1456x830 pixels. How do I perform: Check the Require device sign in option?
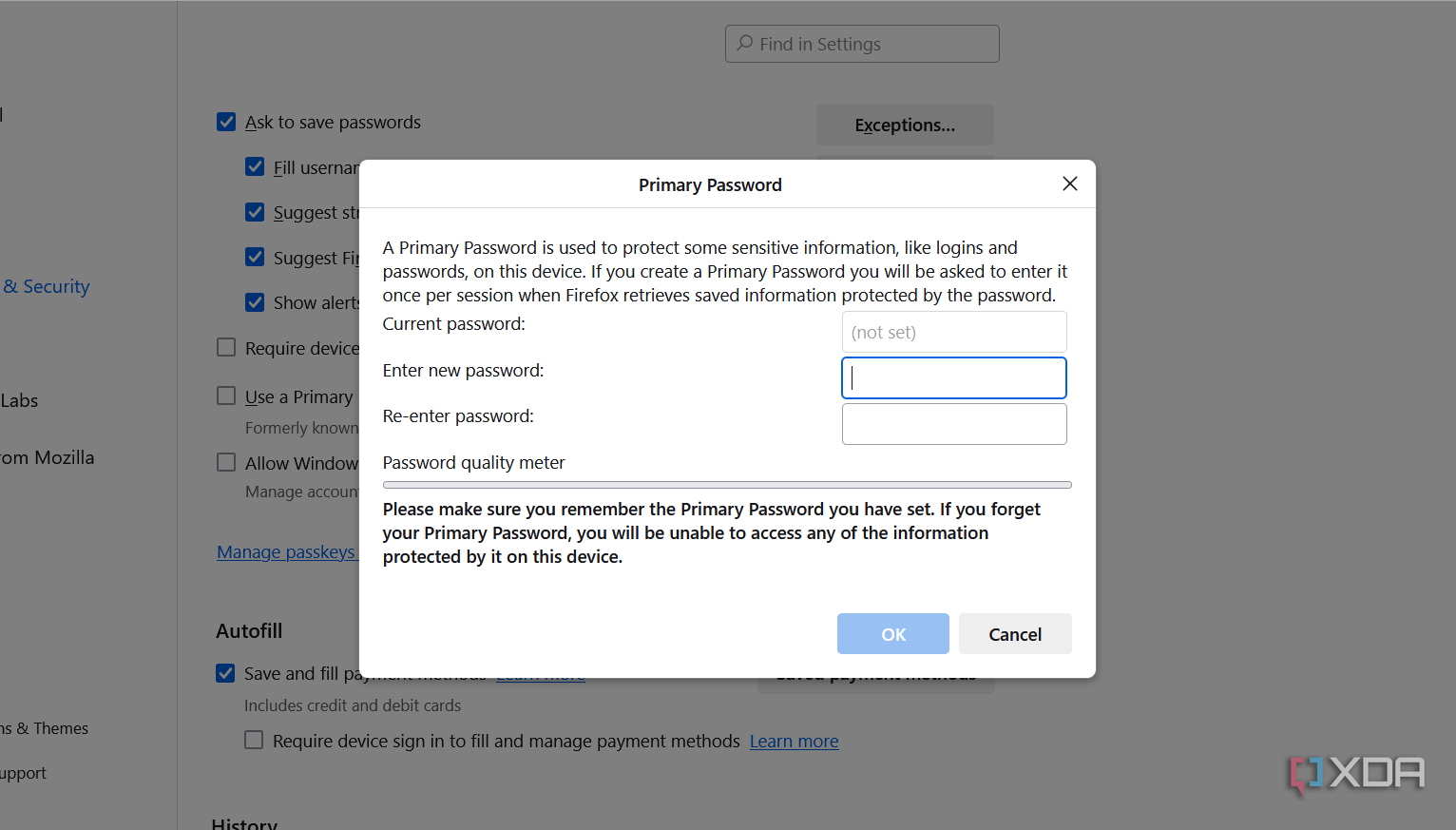[225, 347]
